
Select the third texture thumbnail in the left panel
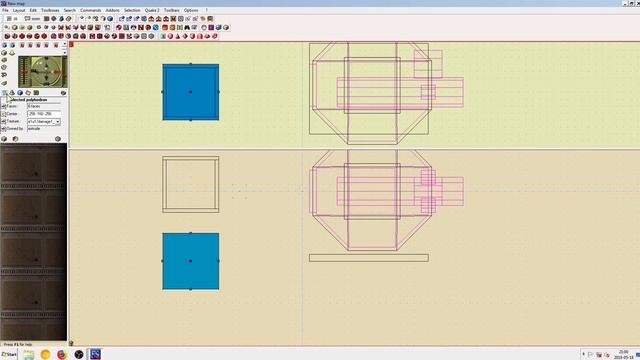pyautogui.click(x=33, y=251)
